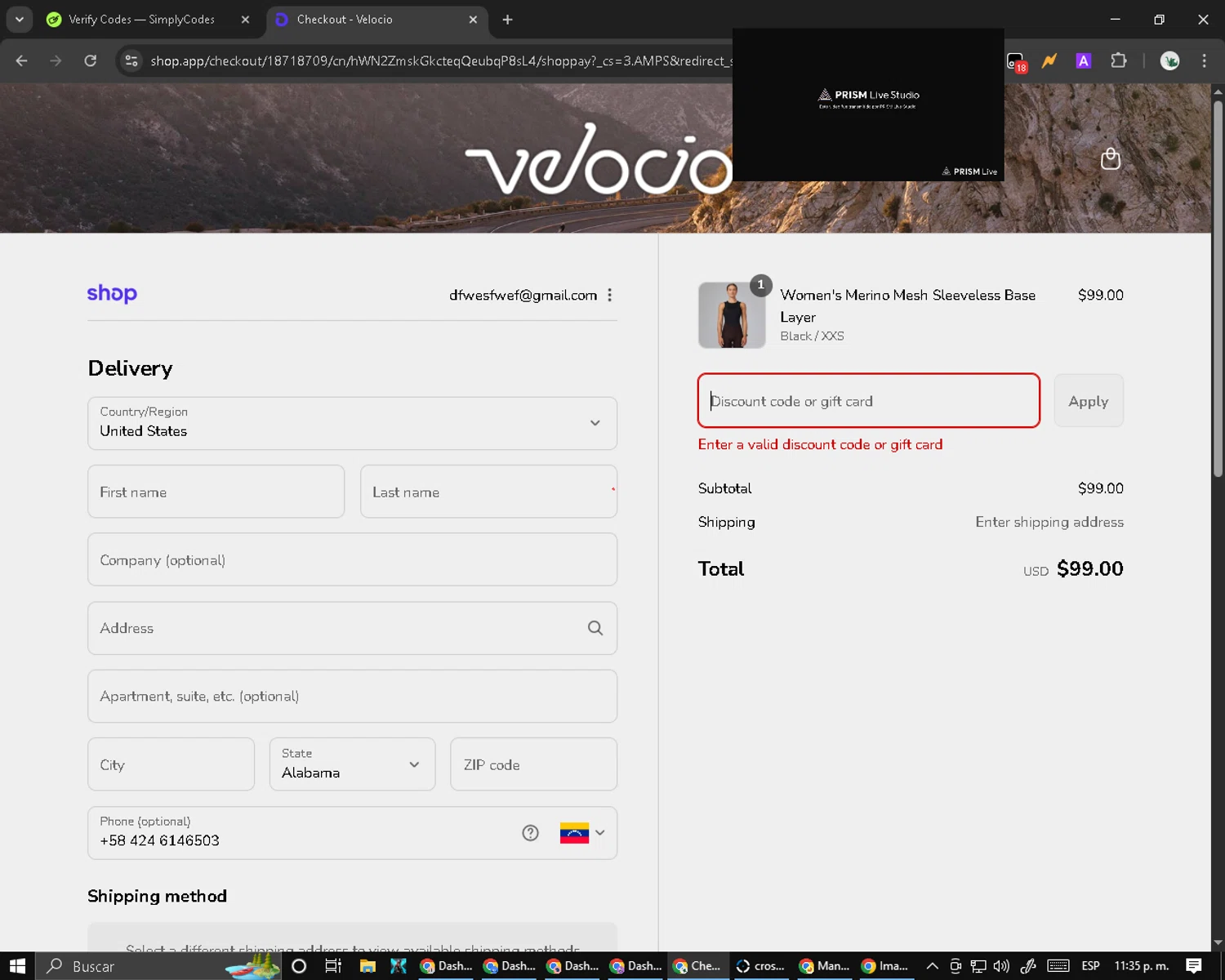Open the State dropdown showing Alabama
This screenshot has height=980, width=1225.
click(x=352, y=764)
